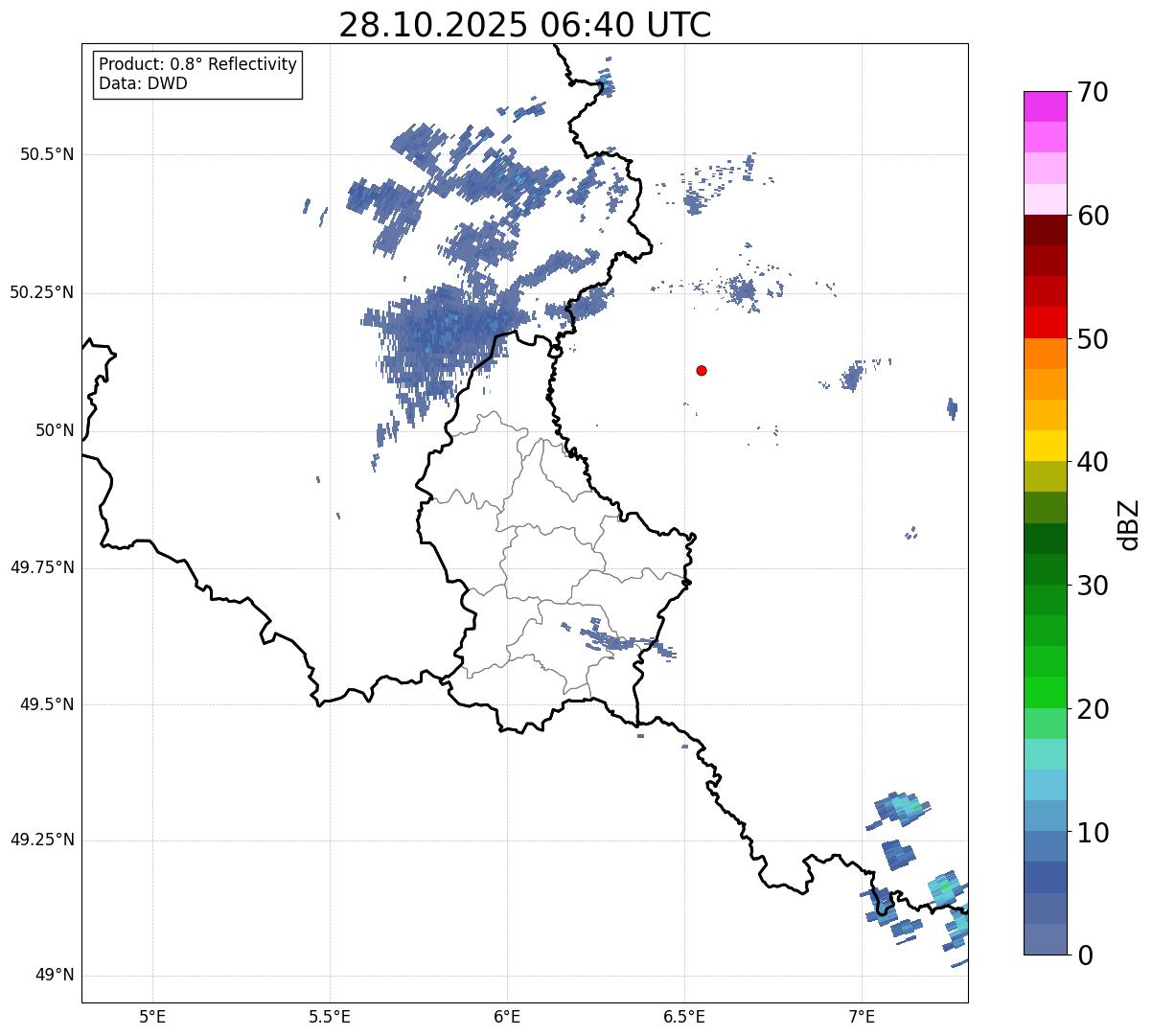This screenshot has width=1152, height=1036.
Task: Click the 49°N latitude label
Action: (x=55, y=976)
